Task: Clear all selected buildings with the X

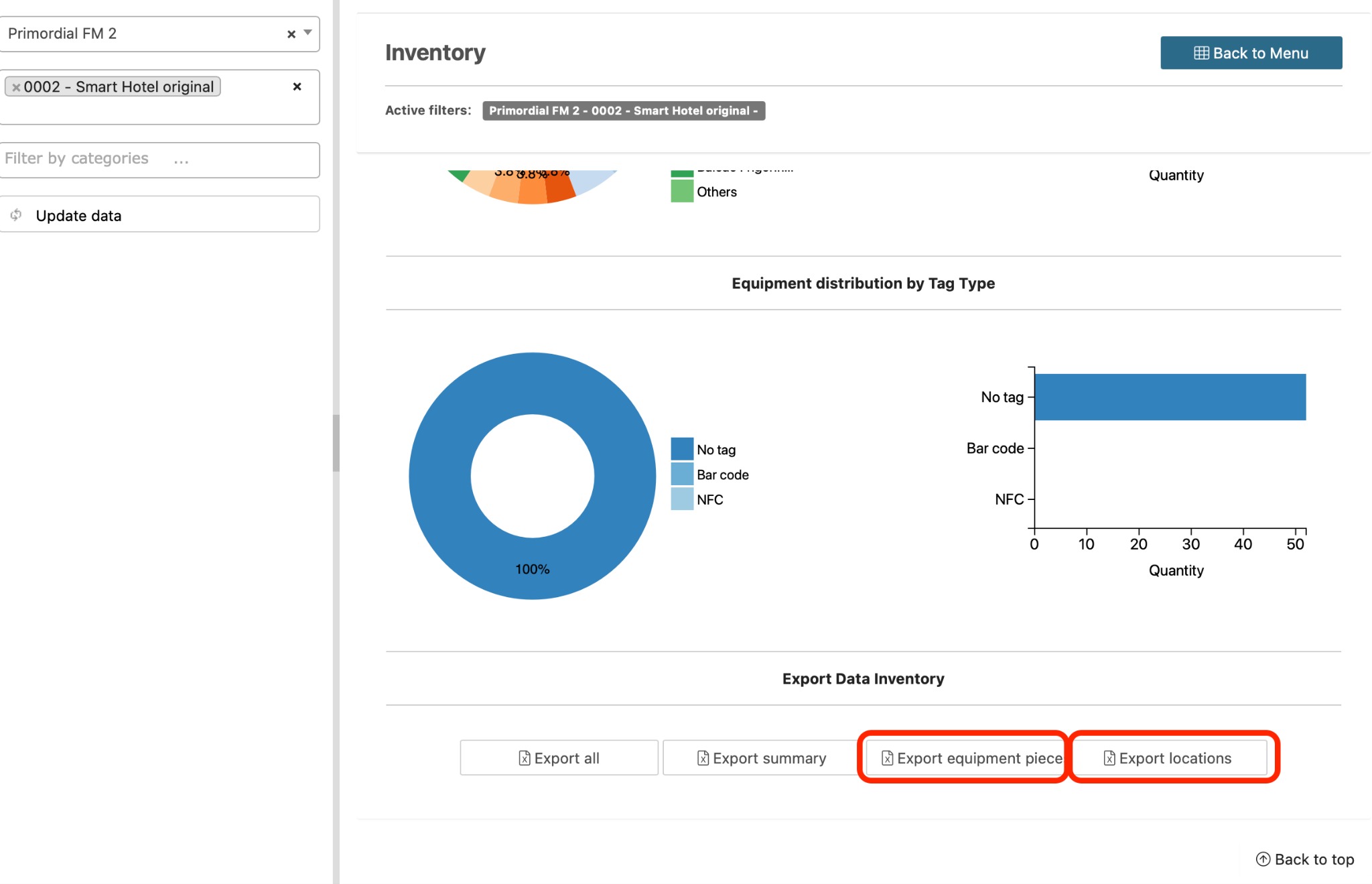Action: pyautogui.click(x=297, y=86)
